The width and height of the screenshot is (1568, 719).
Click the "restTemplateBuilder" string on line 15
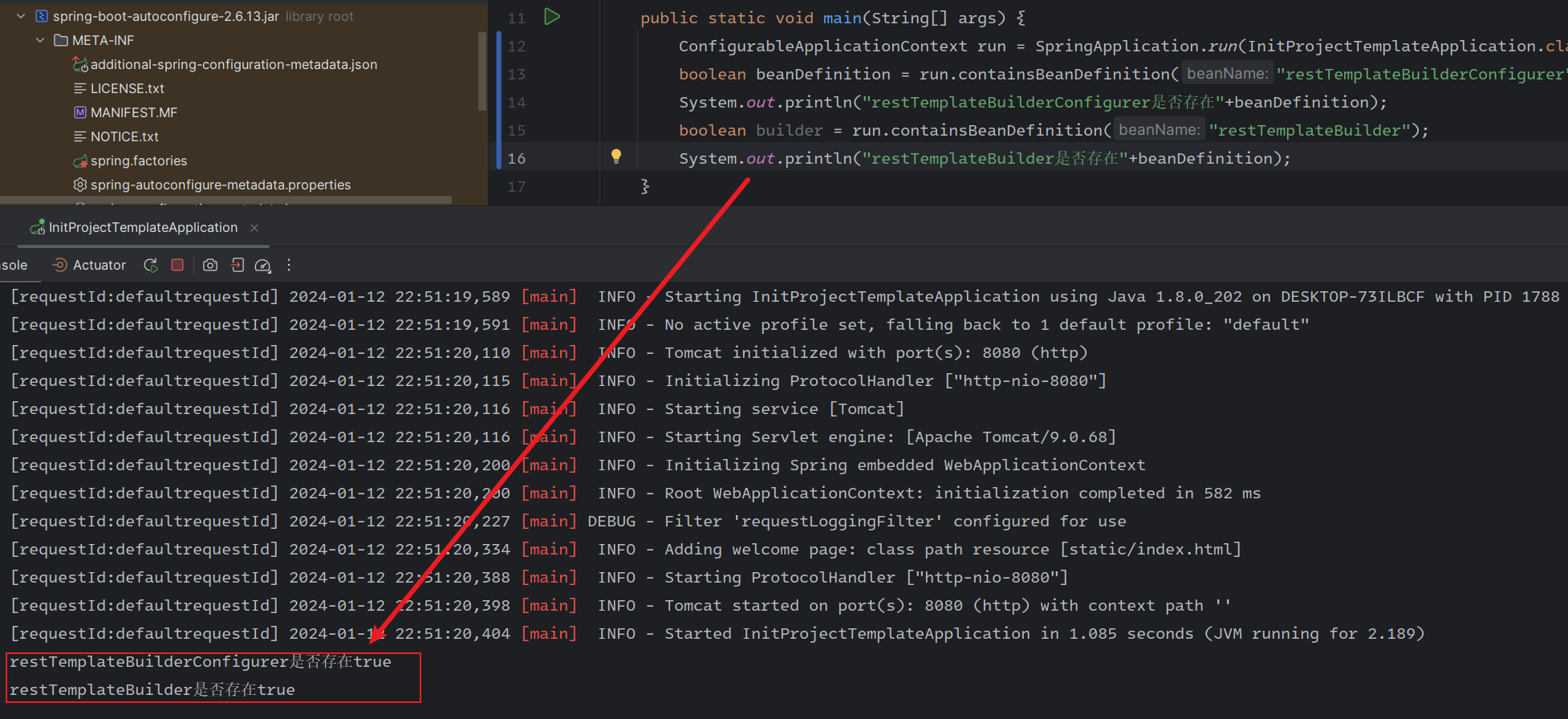pos(1310,130)
